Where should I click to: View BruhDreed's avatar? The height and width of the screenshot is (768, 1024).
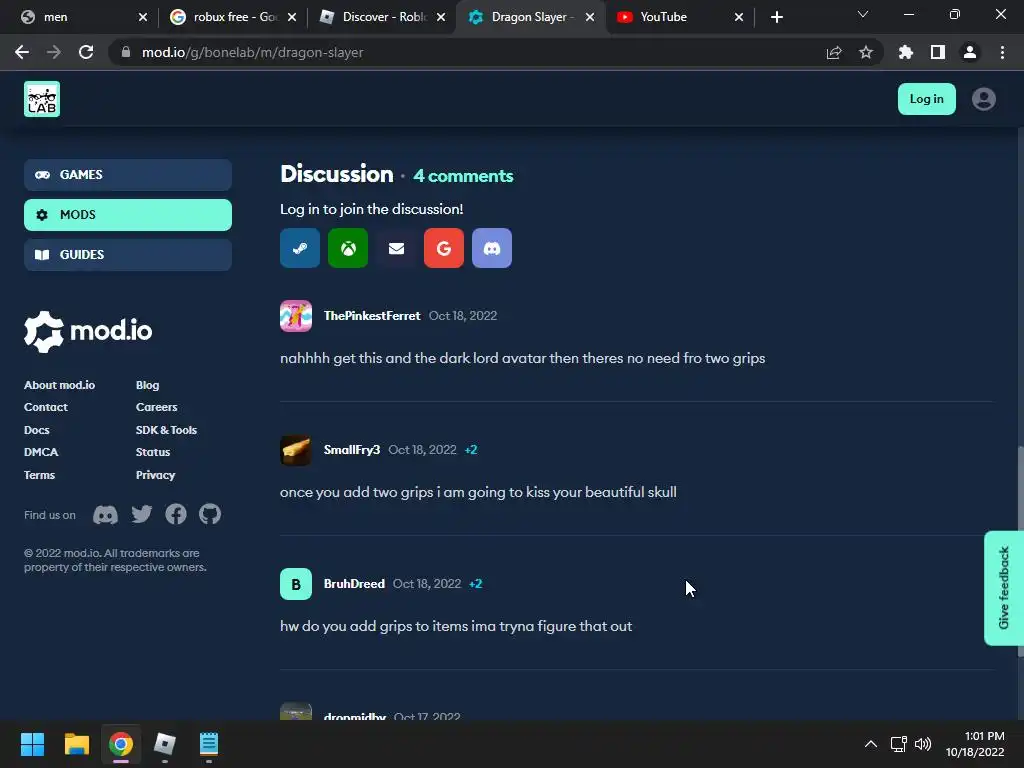click(296, 584)
